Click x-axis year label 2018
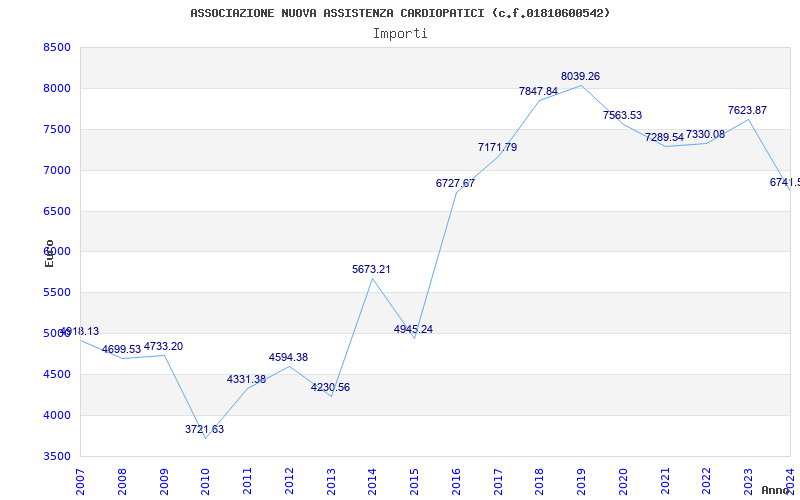800x500 pixels. (540, 482)
